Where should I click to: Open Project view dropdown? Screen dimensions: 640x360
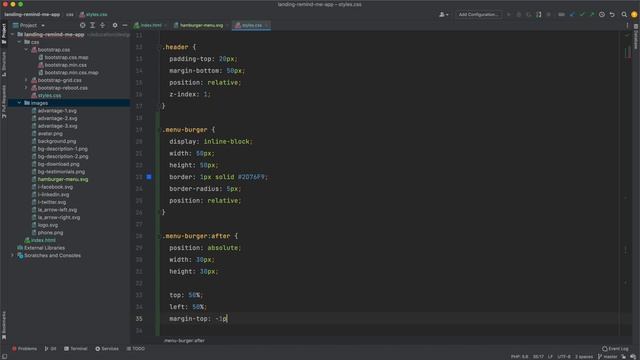(x=29, y=25)
